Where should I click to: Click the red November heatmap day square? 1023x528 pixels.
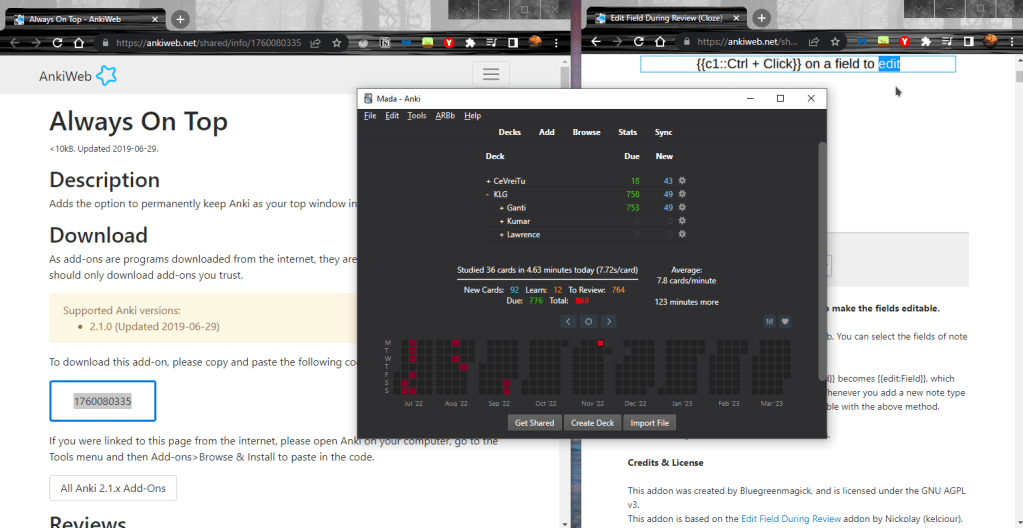tap(600, 344)
